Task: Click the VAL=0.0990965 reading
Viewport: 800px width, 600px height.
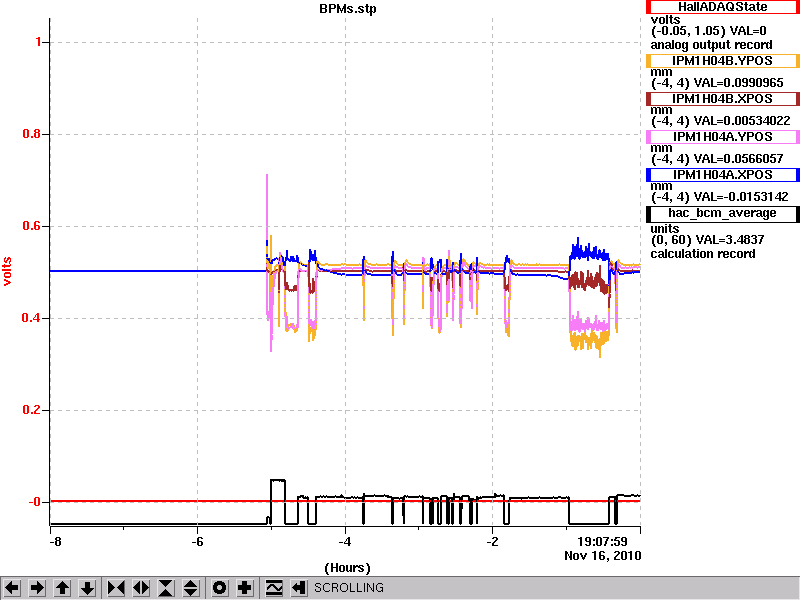Action: point(738,83)
